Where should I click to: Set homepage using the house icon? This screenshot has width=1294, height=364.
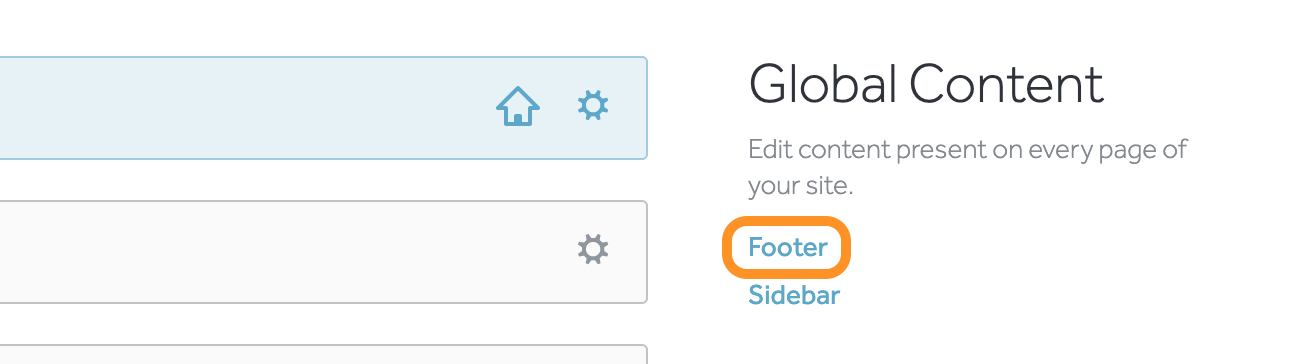click(518, 106)
